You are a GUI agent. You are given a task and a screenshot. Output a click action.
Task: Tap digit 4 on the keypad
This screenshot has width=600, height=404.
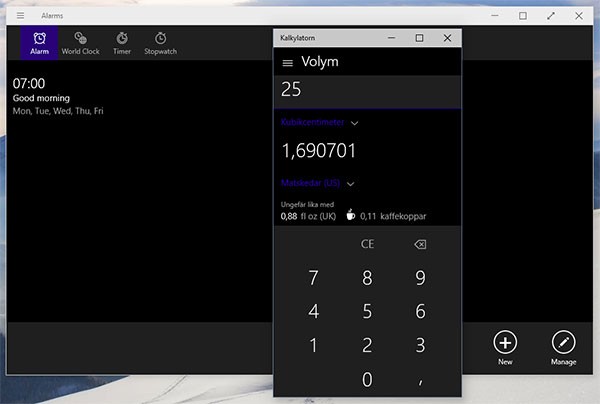[313, 311]
